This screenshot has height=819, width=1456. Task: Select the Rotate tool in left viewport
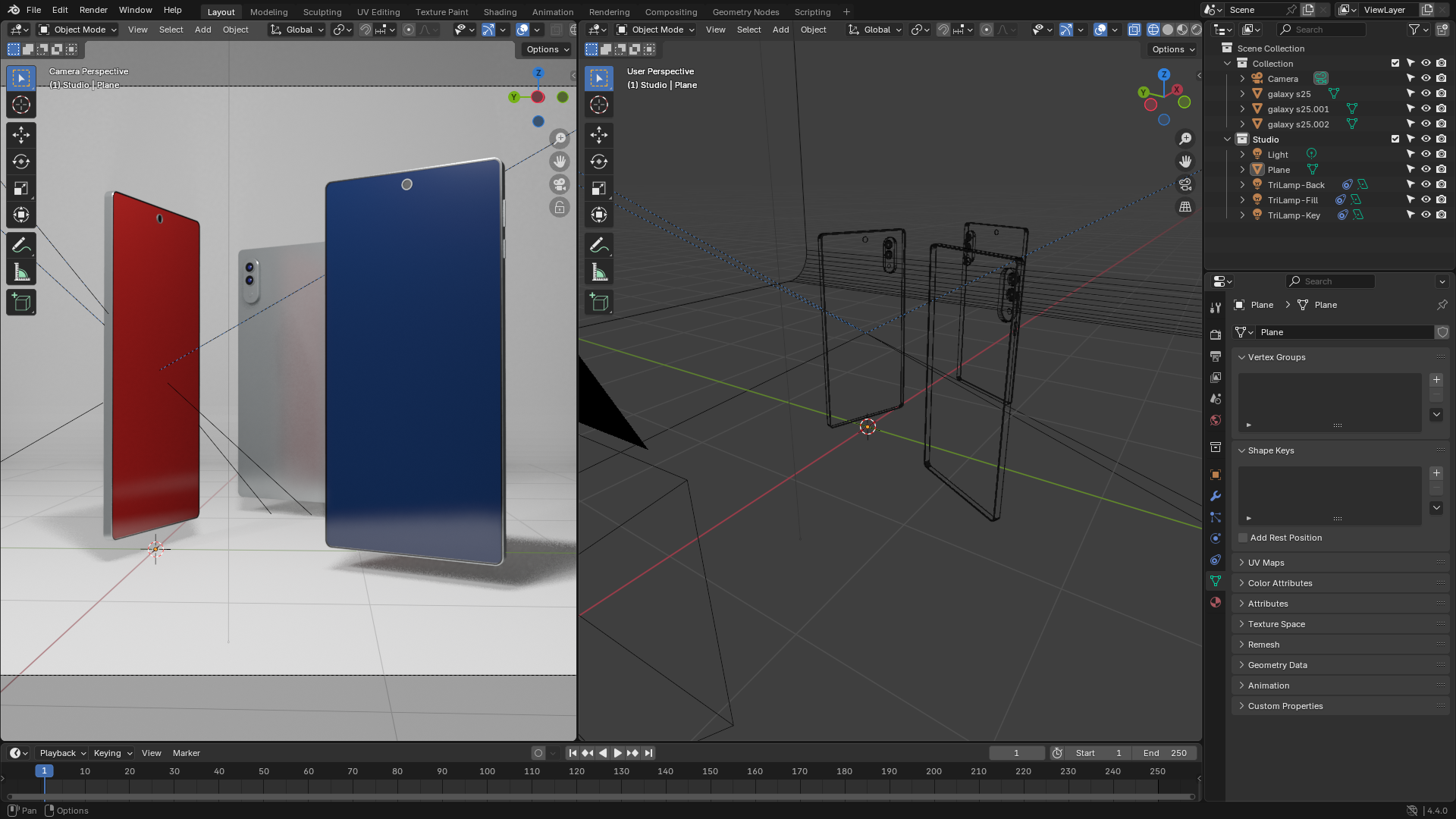[21, 162]
